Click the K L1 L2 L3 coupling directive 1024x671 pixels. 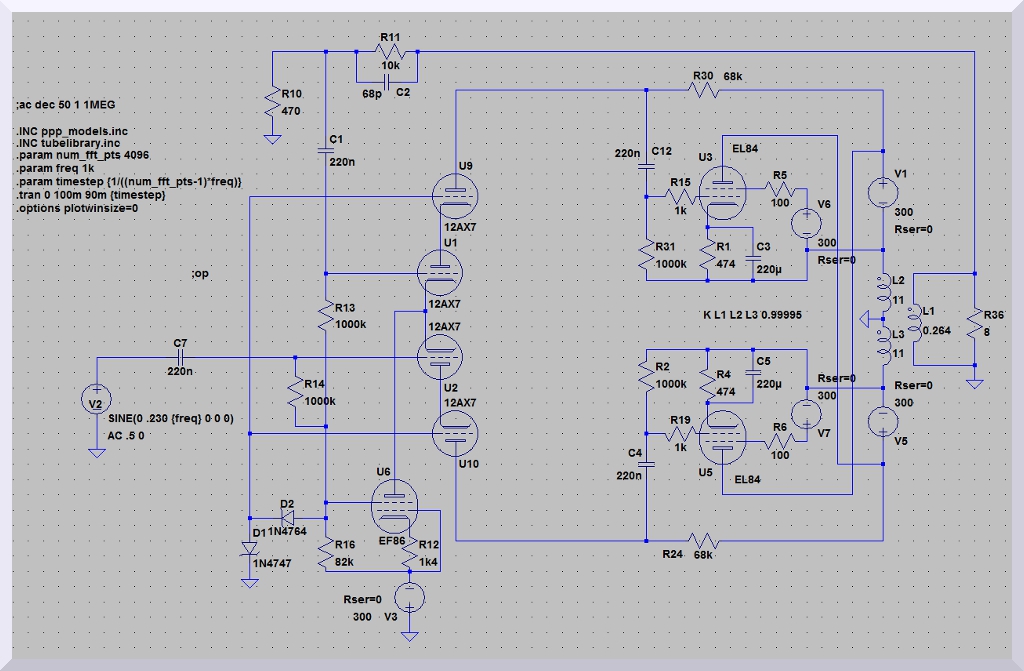[x=753, y=315]
